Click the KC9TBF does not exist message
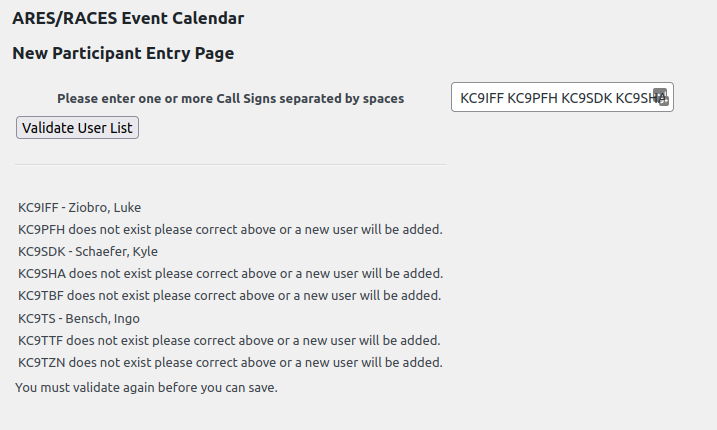Screen dimensions: 717x430 (x=230, y=296)
